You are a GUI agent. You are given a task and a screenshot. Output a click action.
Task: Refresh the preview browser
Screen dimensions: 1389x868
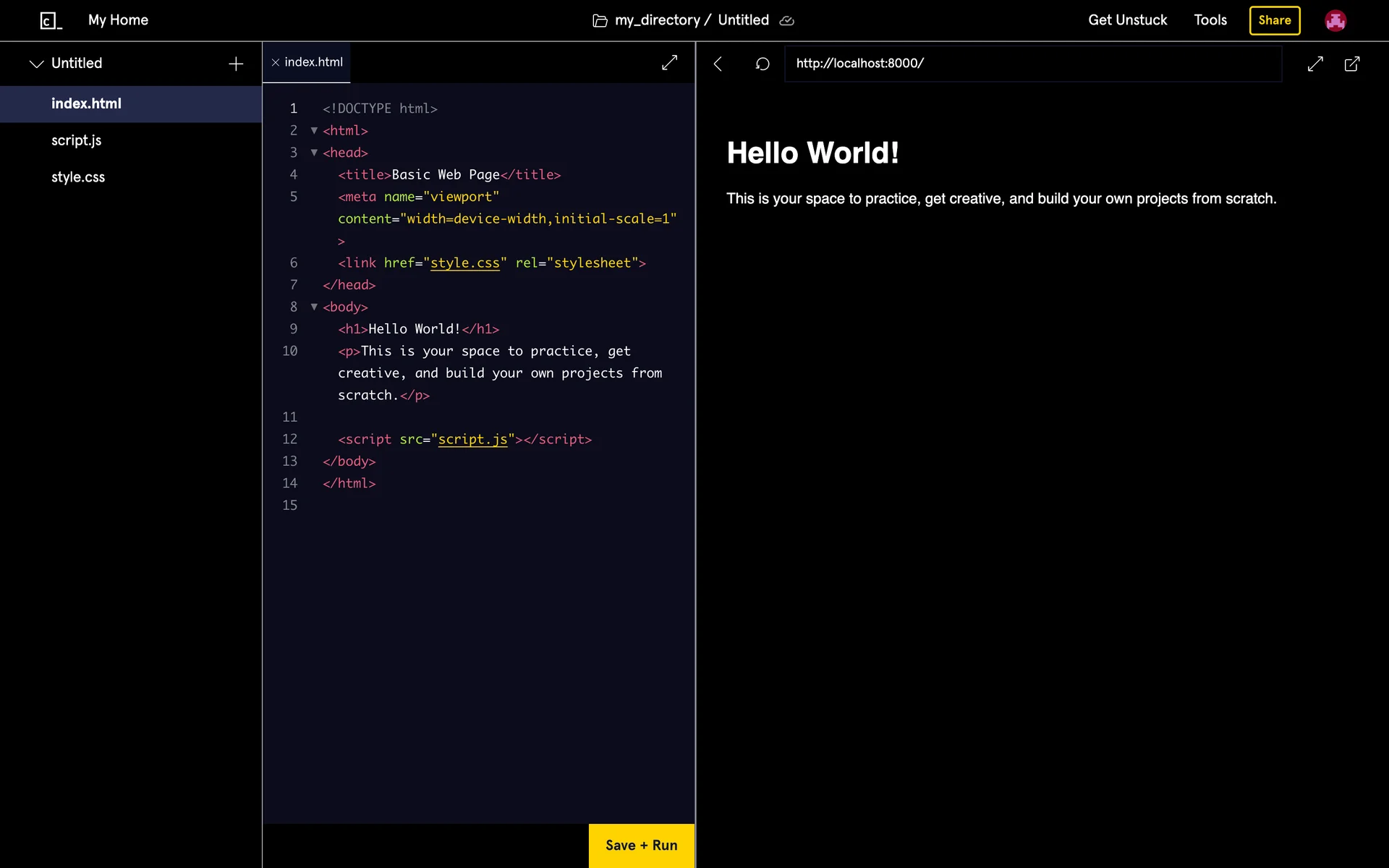762,64
